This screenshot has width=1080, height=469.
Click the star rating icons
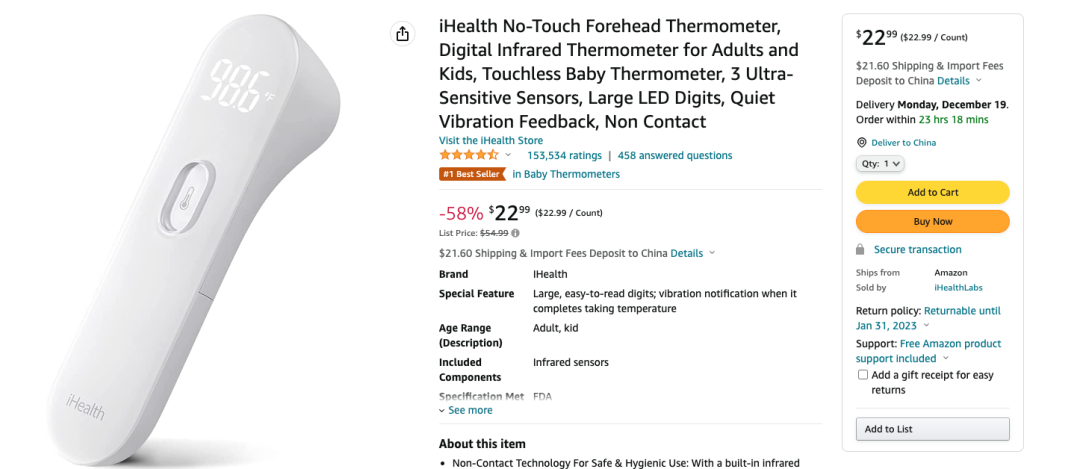pyautogui.click(x=469, y=155)
